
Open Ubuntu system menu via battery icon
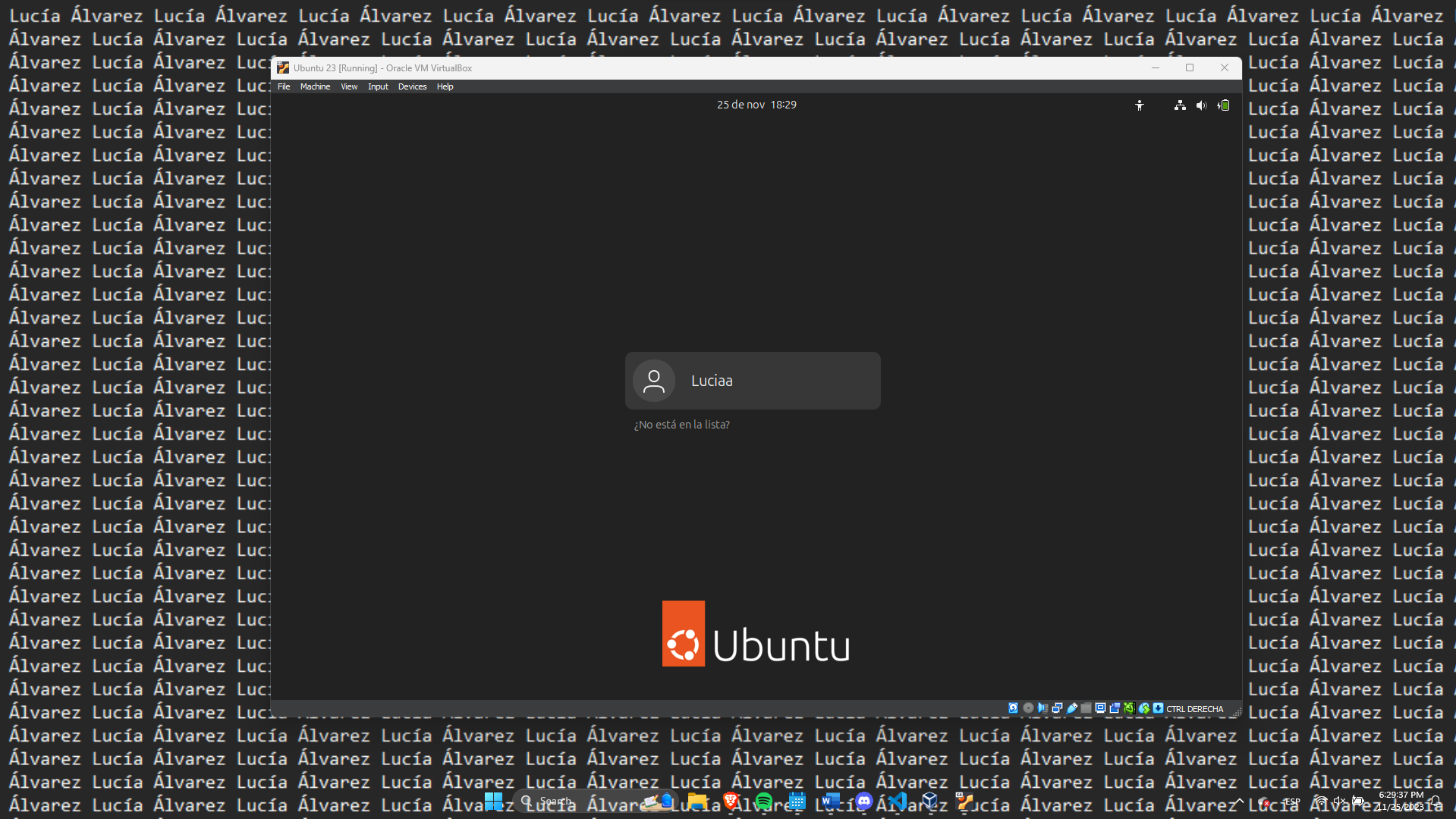(x=1223, y=105)
